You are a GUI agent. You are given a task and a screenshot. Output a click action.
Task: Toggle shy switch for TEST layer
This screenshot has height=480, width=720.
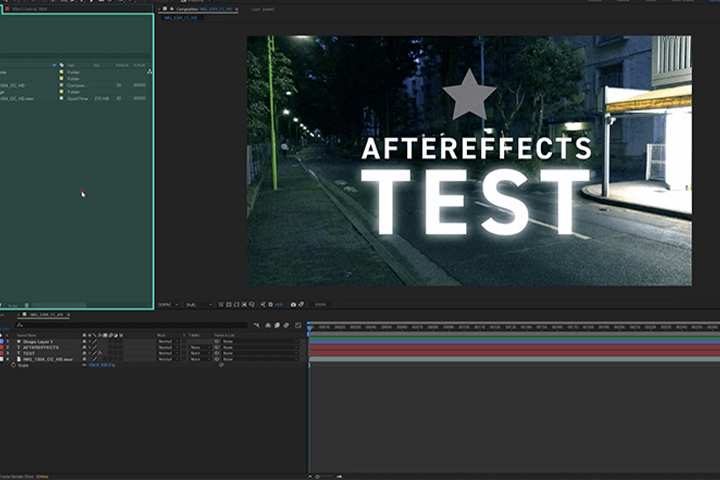tap(84, 353)
